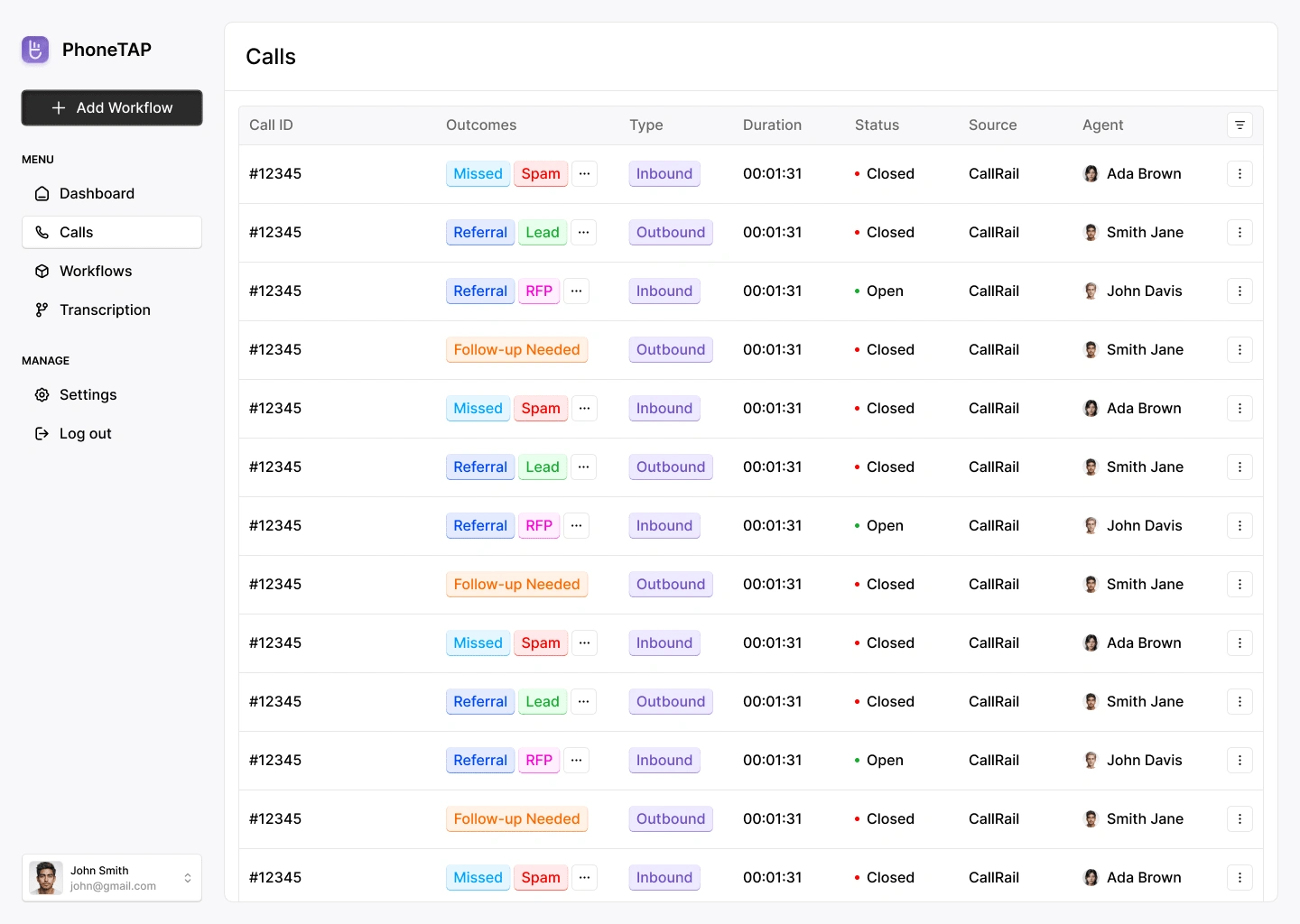Open the first row's three-dot actions menu
This screenshot has width=1300, height=924.
(x=1240, y=174)
